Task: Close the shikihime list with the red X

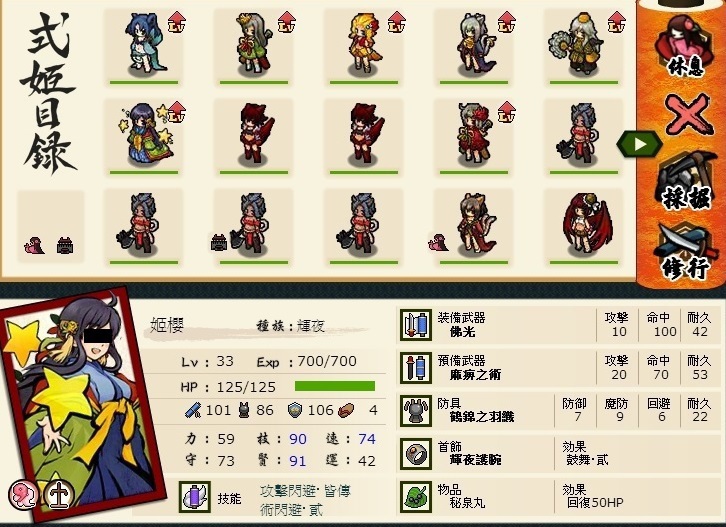Action: 687,113
